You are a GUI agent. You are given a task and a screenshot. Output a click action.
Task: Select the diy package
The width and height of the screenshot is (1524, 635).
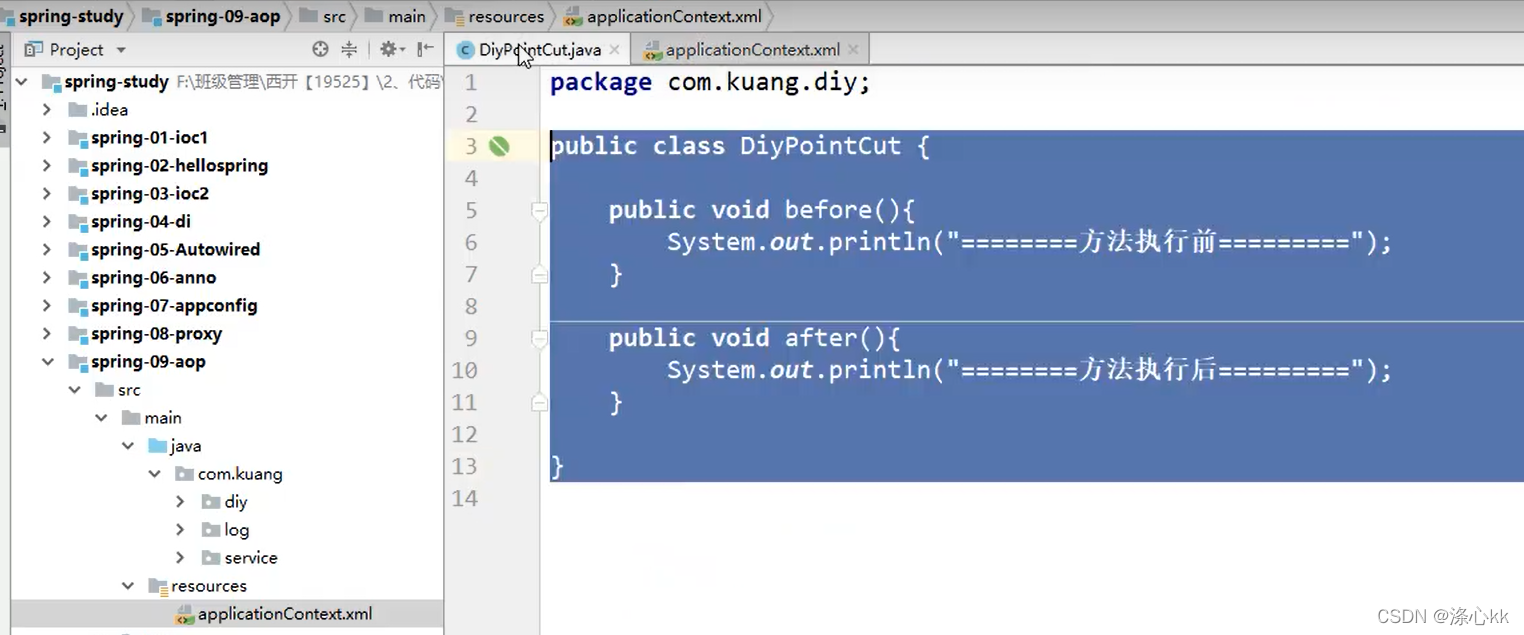click(235, 502)
